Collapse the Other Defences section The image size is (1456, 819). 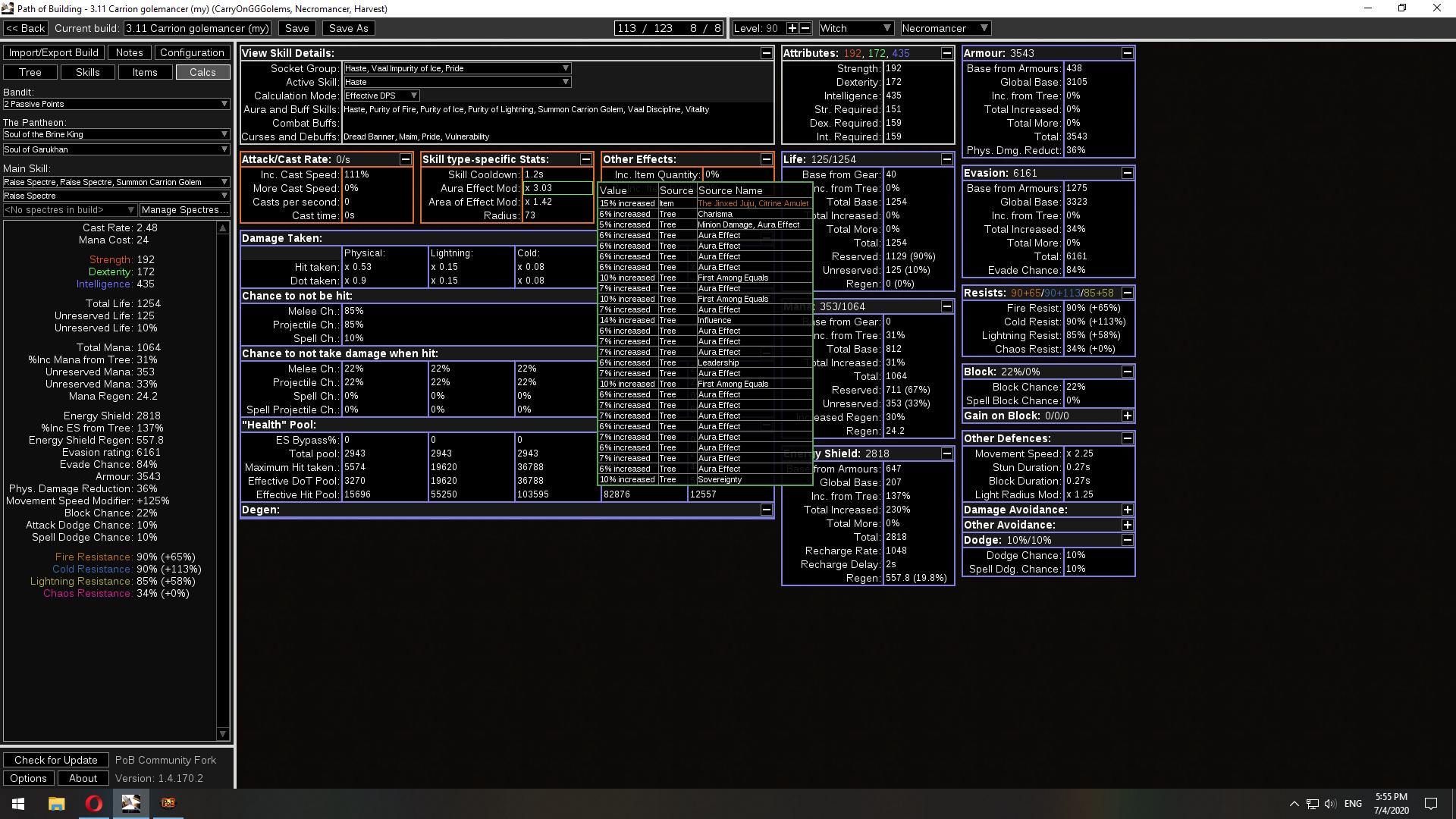pos(1127,438)
